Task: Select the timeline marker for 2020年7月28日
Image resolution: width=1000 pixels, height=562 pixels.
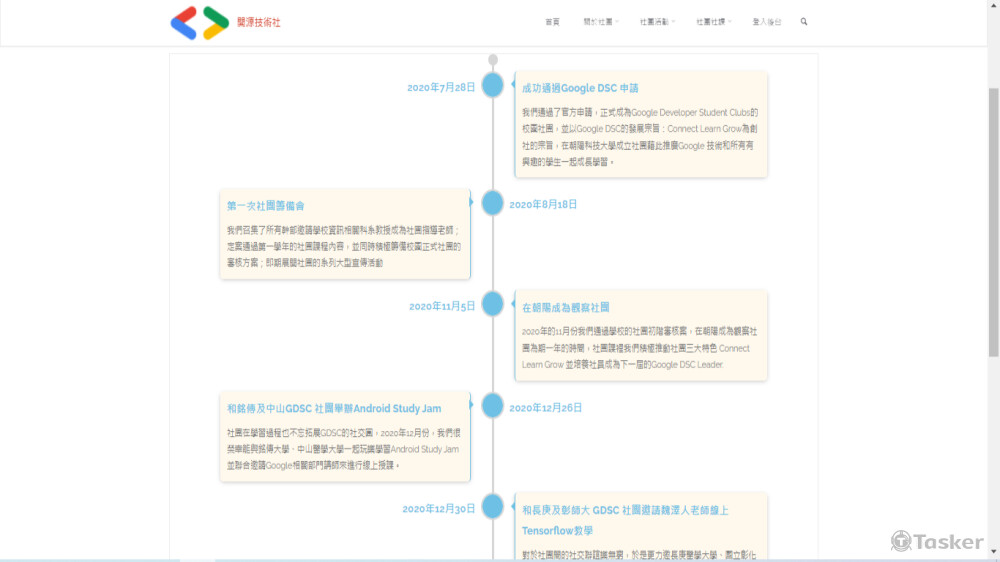Action: 492,85
